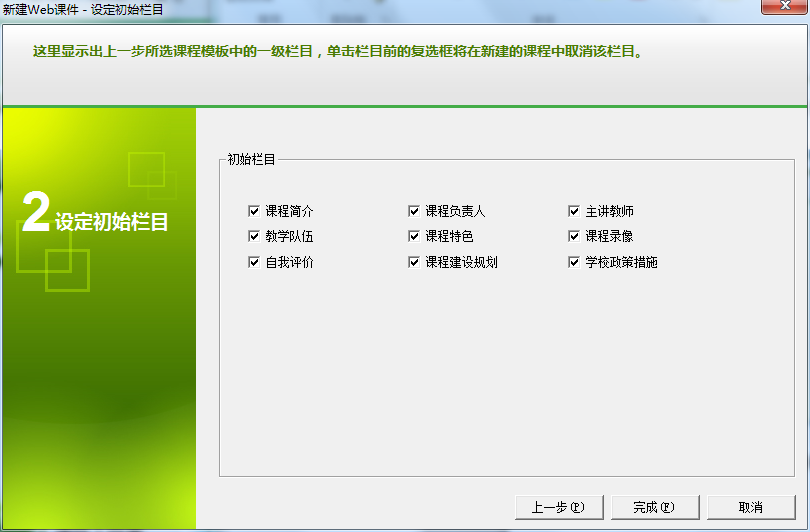Toggle the 课程录像 checkbox

coord(574,237)
